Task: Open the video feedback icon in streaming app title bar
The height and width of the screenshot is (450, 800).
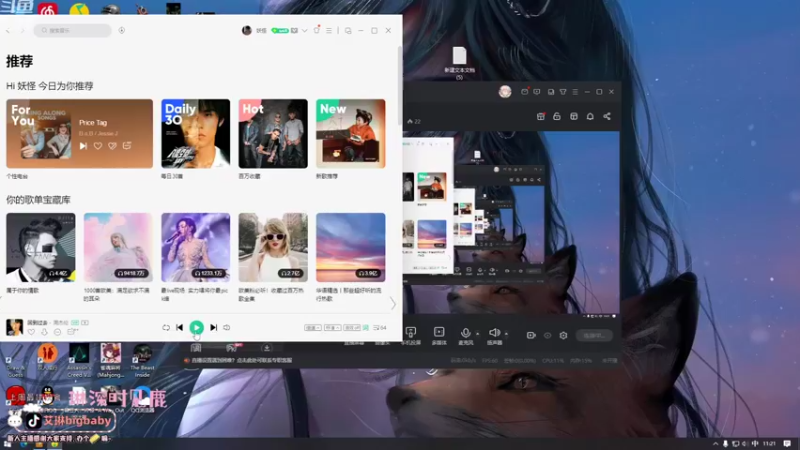Action: (x=537, y=92)
